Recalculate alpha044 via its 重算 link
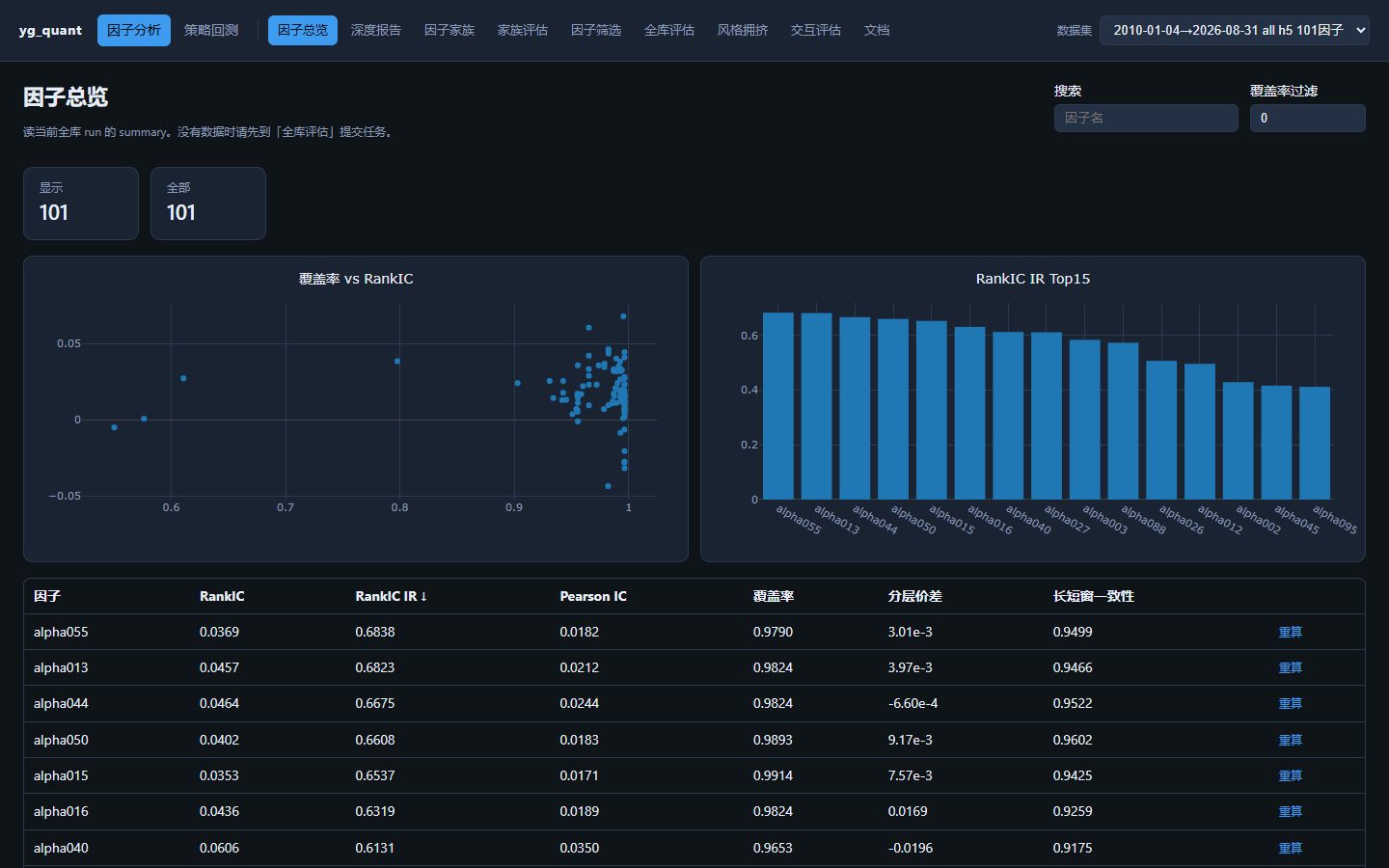Viewport: 1389px width, 868px height. coord(1291,704)
